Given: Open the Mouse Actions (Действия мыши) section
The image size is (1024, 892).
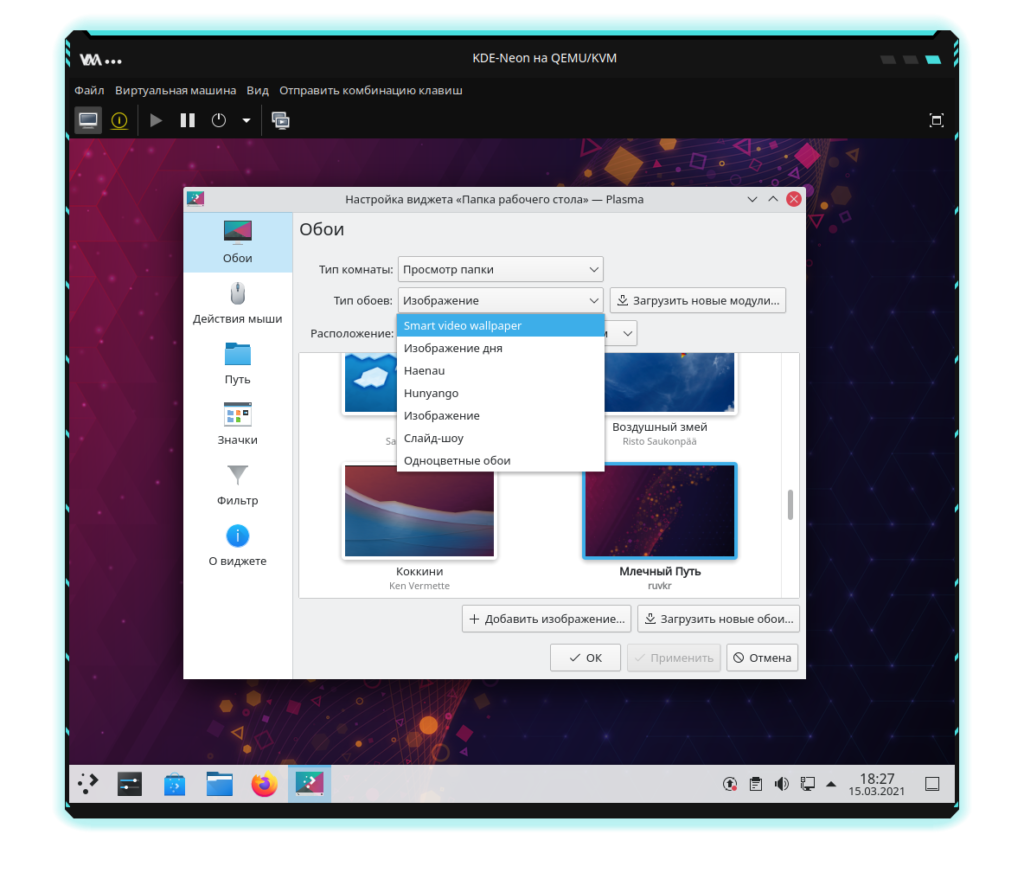Looking at the screenshot, I should (237, 304).
